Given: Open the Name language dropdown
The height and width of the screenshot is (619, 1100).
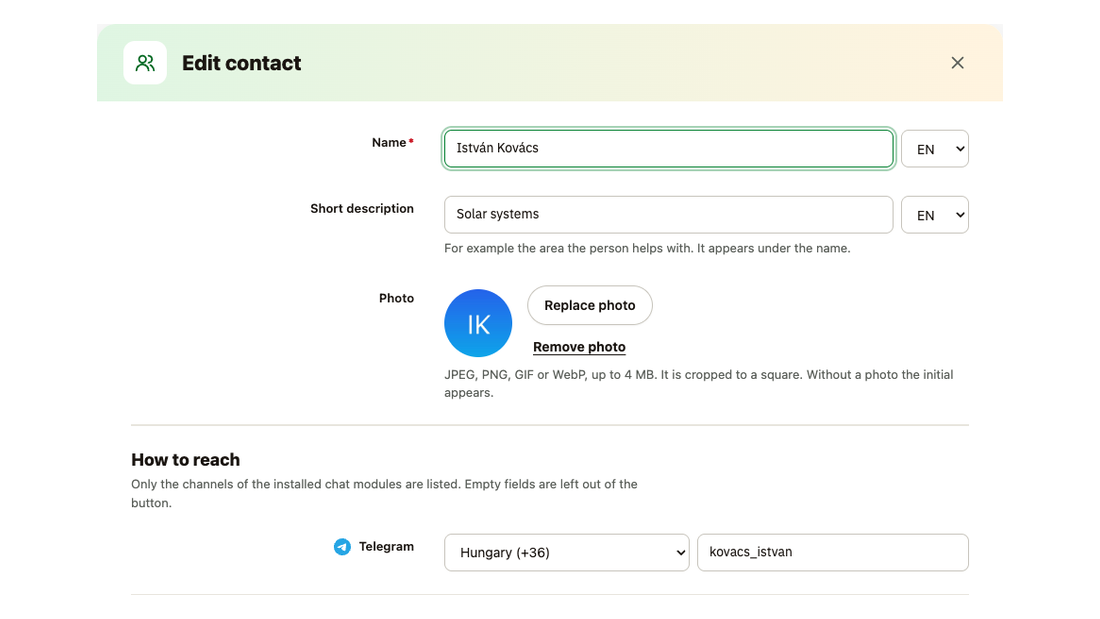Looking at the screenshot, I should click(934, 149).
